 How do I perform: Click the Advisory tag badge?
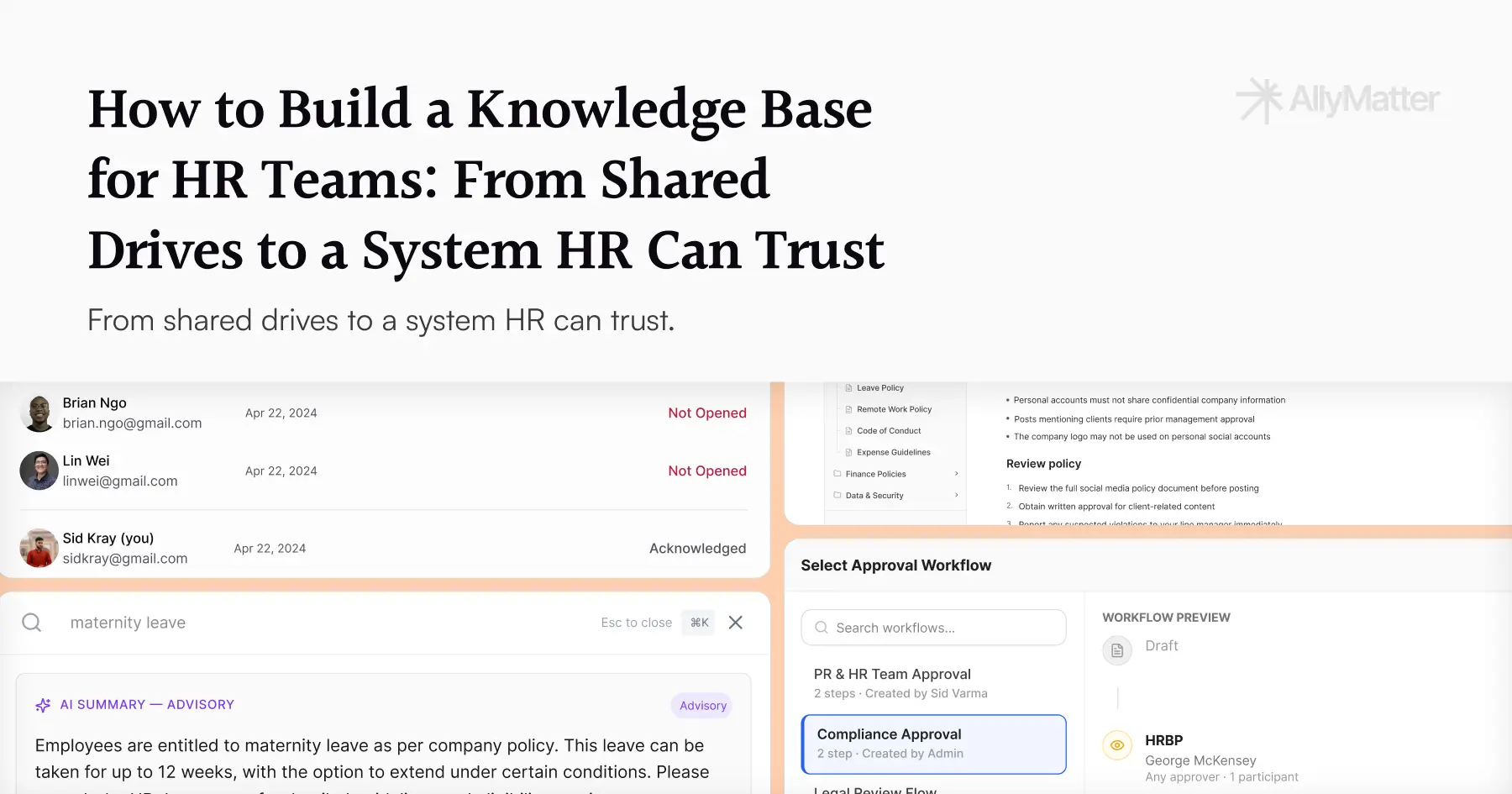coord(702,706)
